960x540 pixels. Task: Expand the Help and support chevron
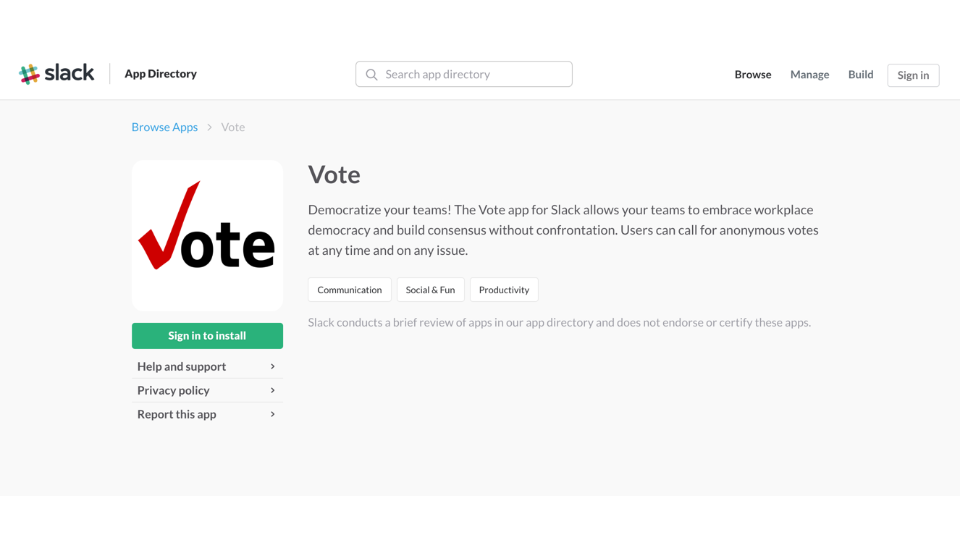click(273, 367)
